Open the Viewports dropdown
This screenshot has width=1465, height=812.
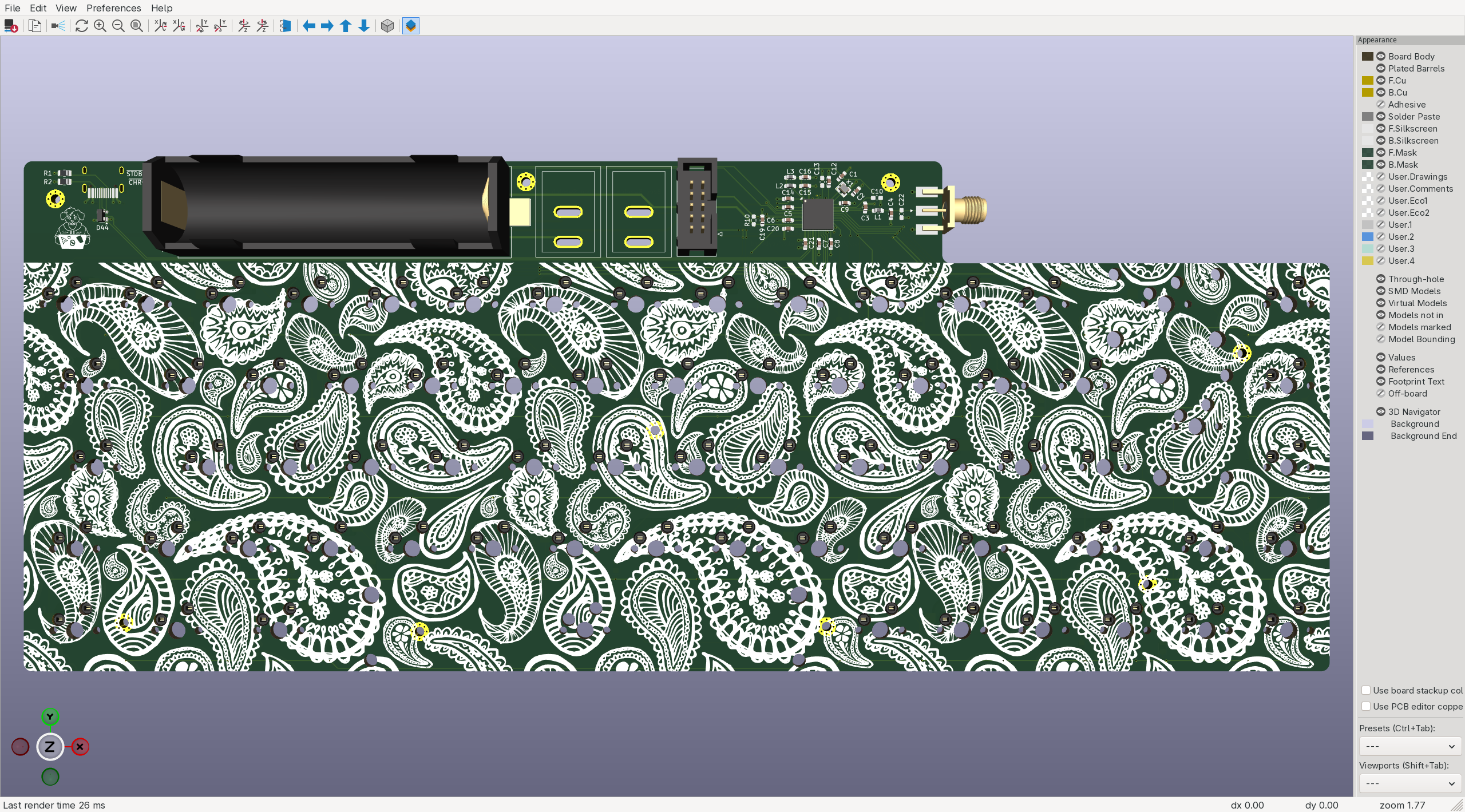1410,783
